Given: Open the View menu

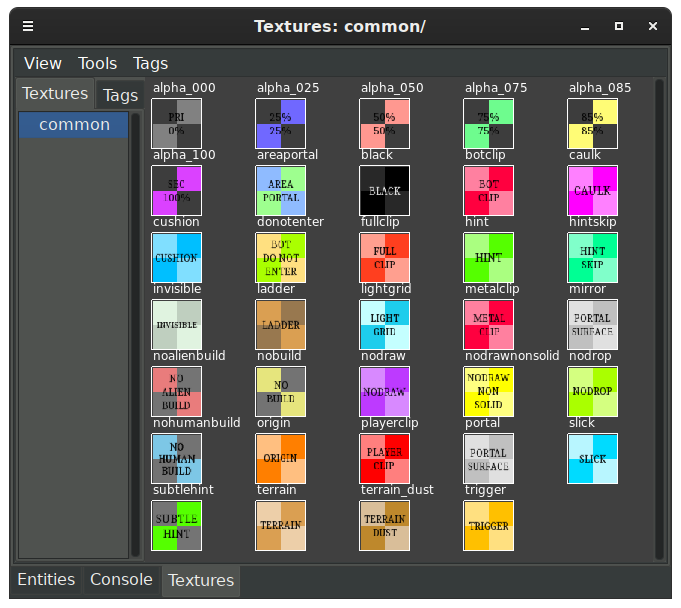Looking at the screenshot, I should 43,63.
